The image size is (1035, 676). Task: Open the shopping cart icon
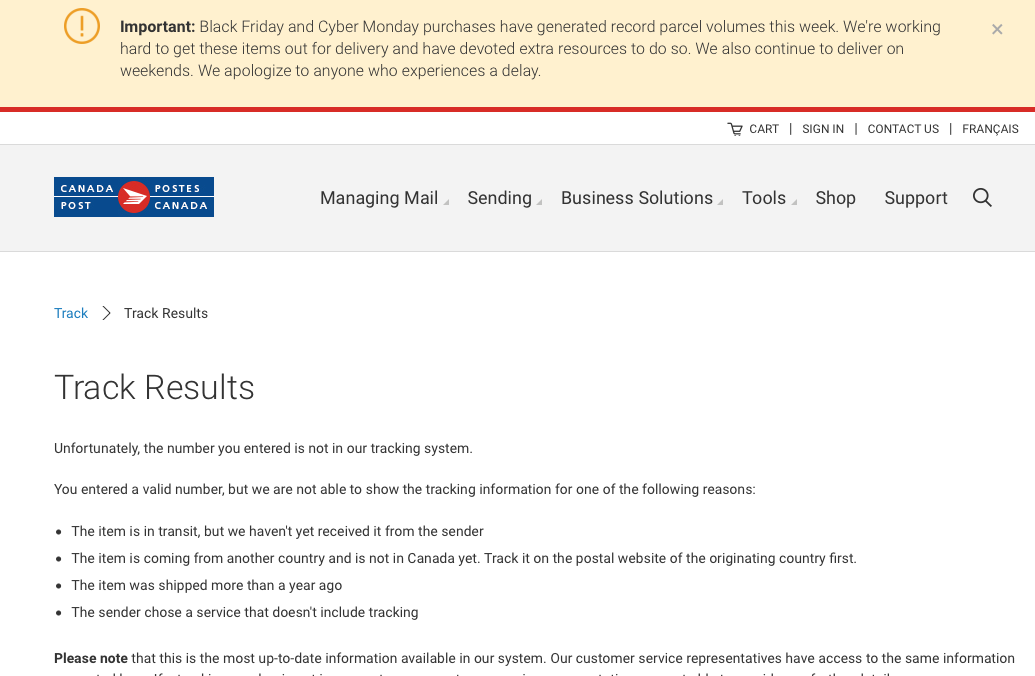tap(735, 129)
